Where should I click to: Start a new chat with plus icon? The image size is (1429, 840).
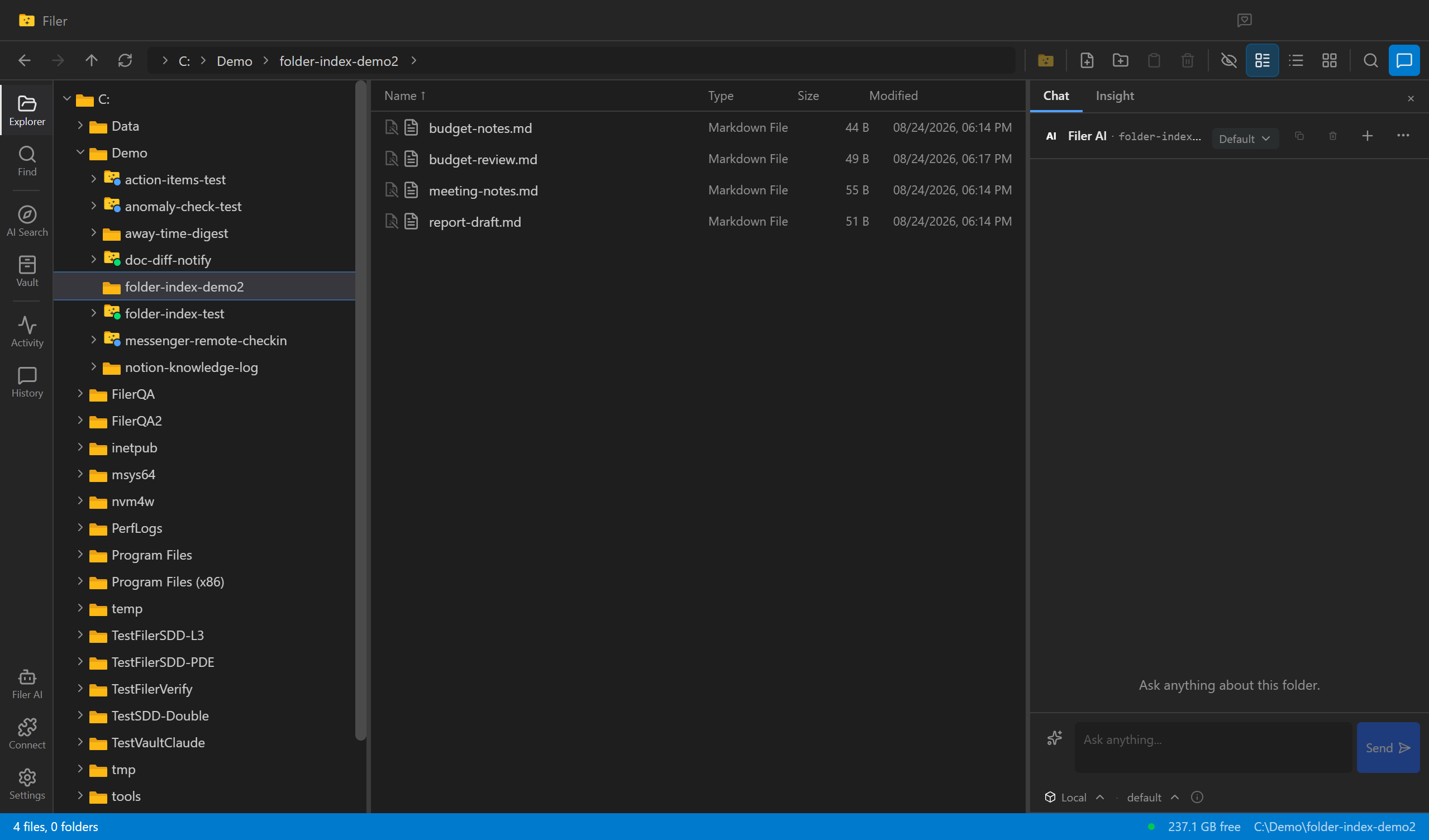(x=1367, y=136)
